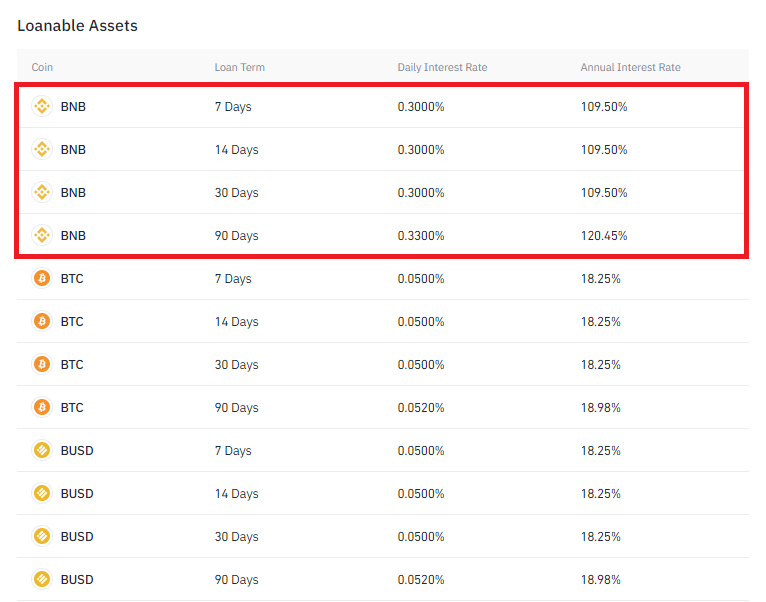
Task: Select the BTC label in the 14 Days row
Action: pyautogui.click(x=72, y=322)
